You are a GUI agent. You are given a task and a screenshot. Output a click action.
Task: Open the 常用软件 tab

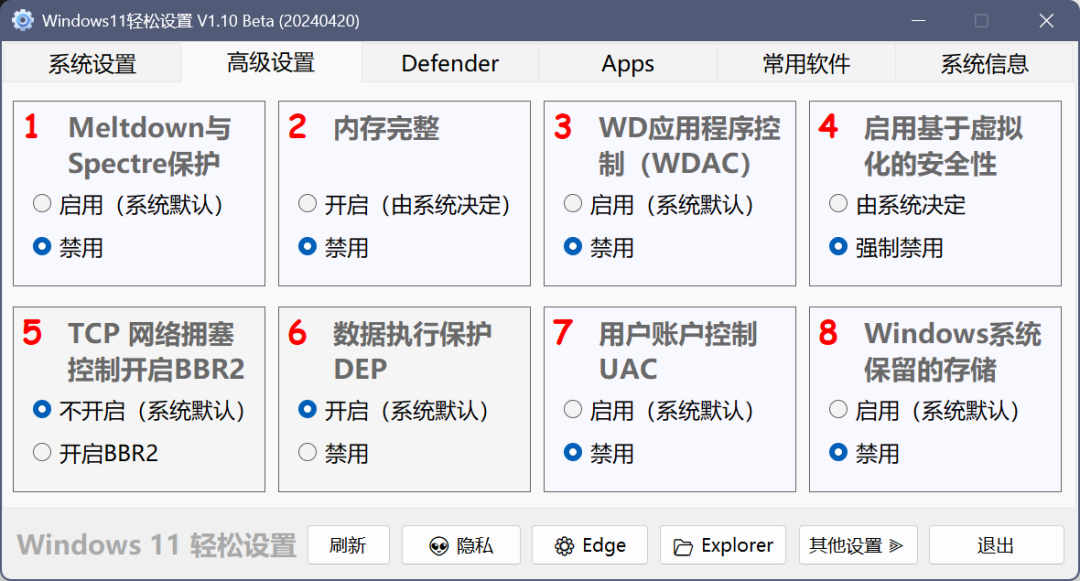click(806, 64)
